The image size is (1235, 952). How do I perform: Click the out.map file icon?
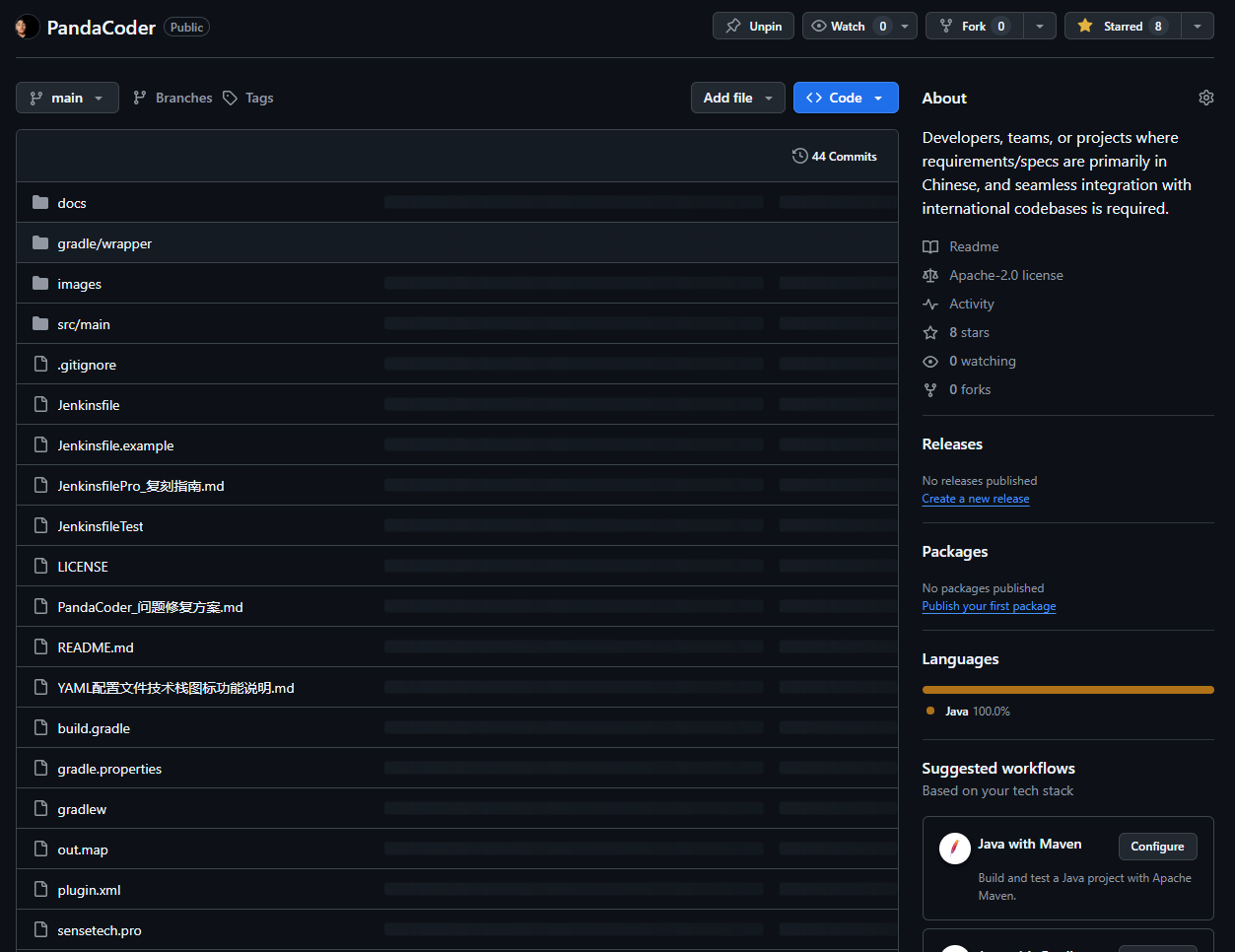pos(40,849)
